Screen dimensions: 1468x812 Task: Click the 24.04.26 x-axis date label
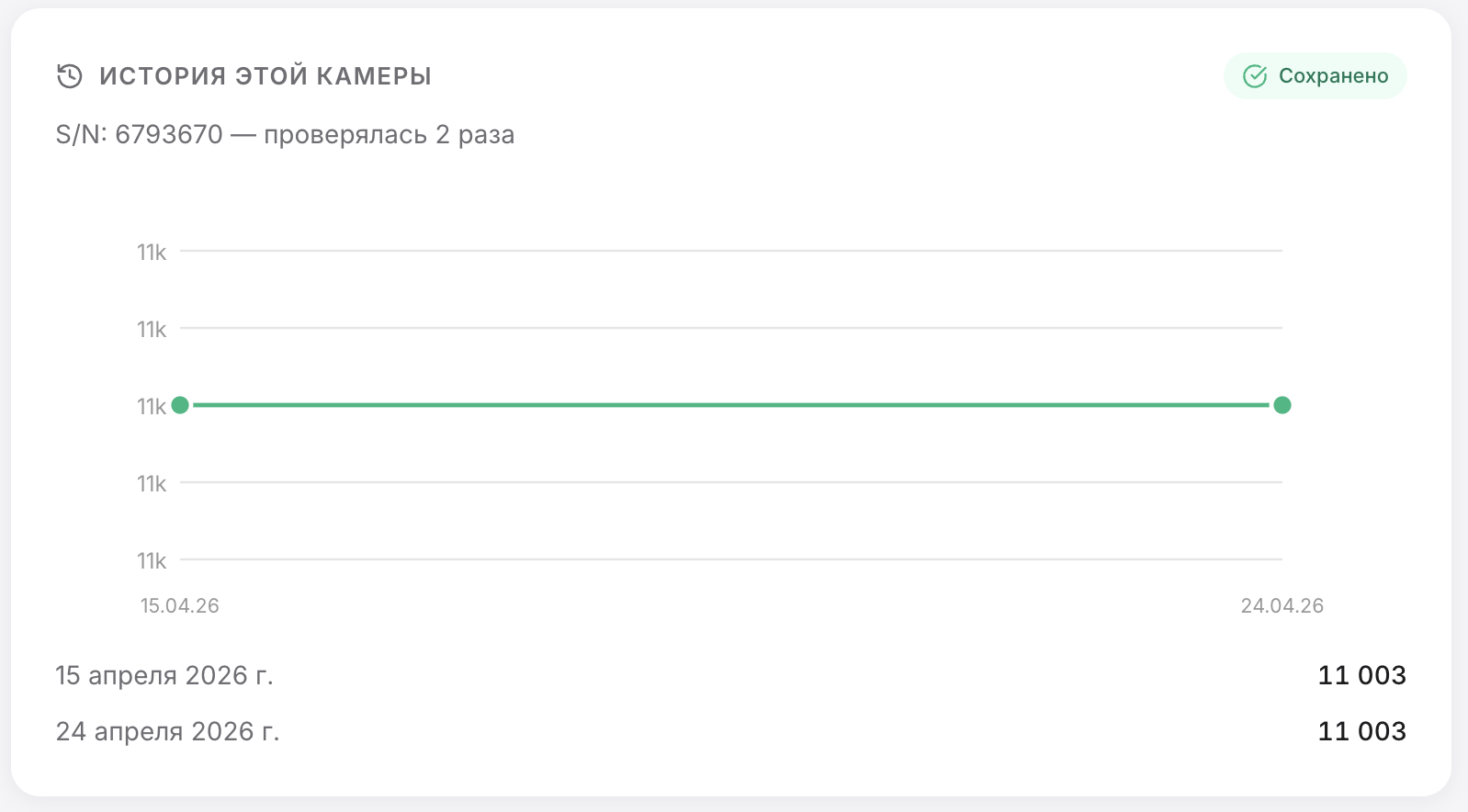click(x=1282, y=605)
